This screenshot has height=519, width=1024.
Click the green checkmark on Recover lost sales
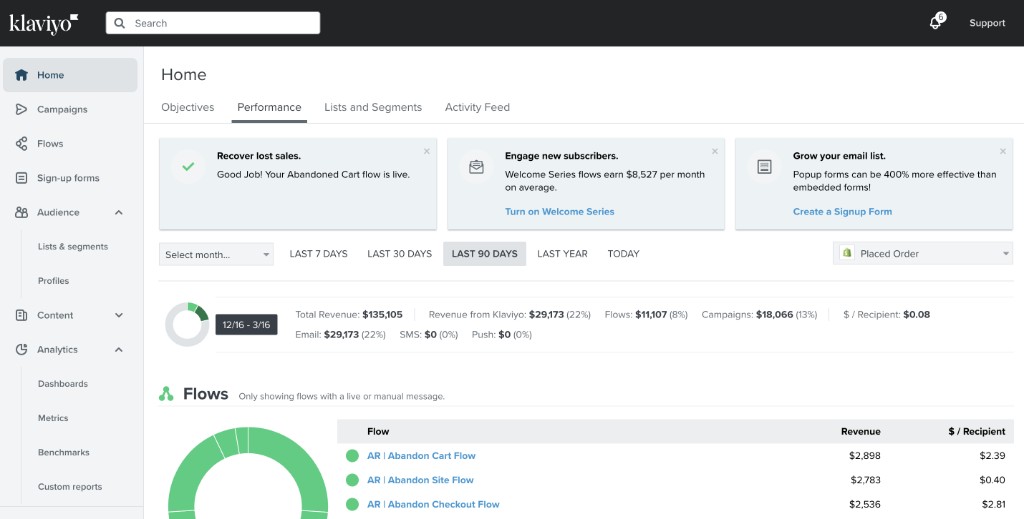(188, 166)
